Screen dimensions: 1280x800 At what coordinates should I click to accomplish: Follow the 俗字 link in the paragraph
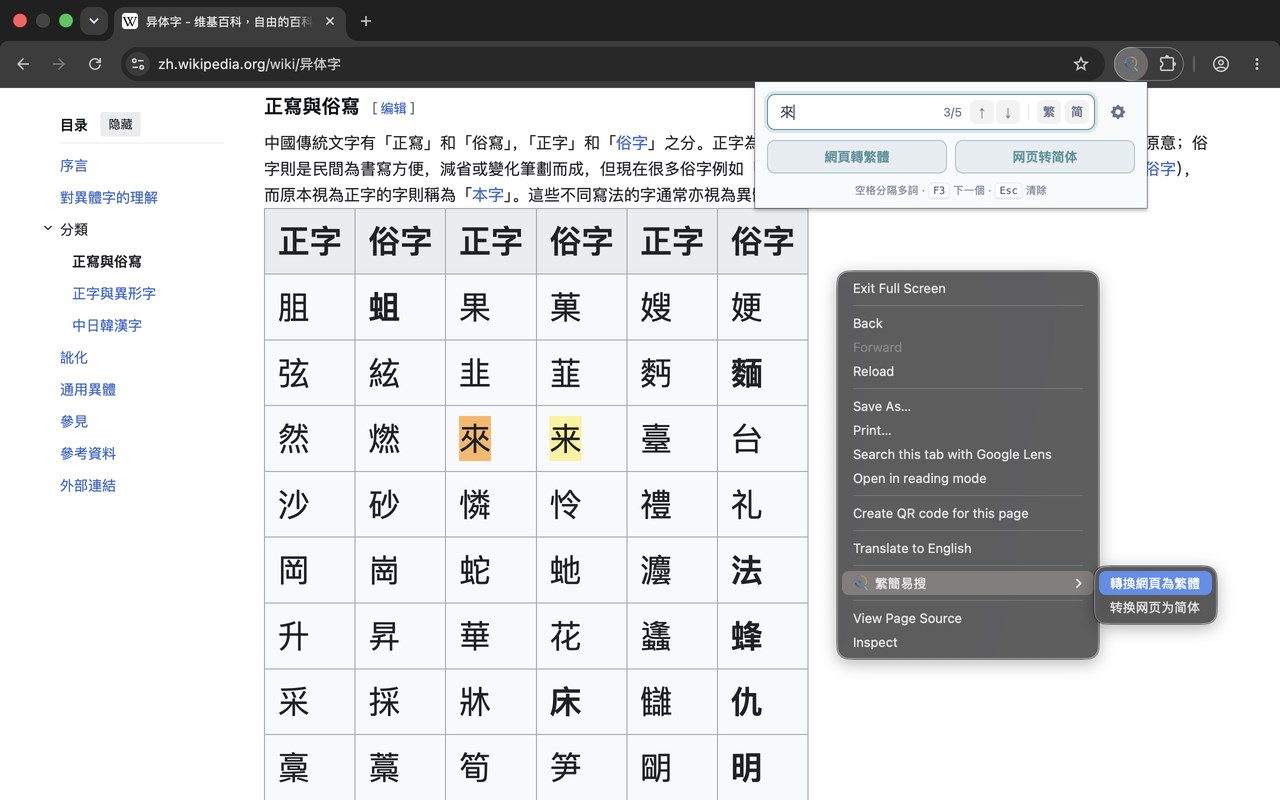(632, 142)
